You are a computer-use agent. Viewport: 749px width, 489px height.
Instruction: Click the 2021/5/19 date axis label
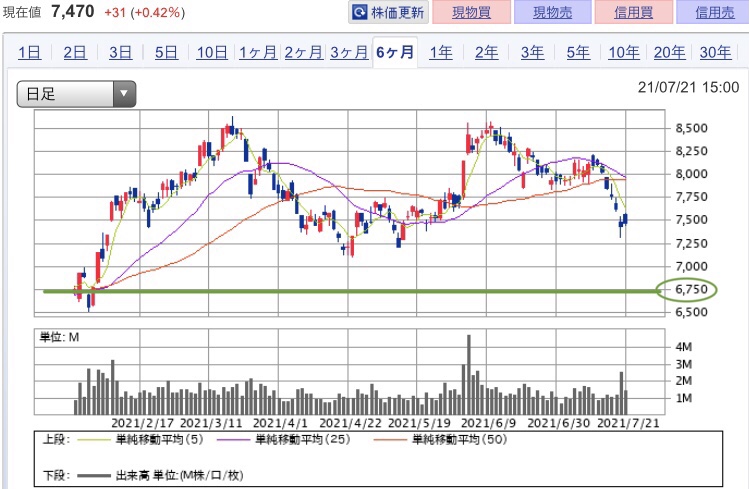(x=419, y=423)
